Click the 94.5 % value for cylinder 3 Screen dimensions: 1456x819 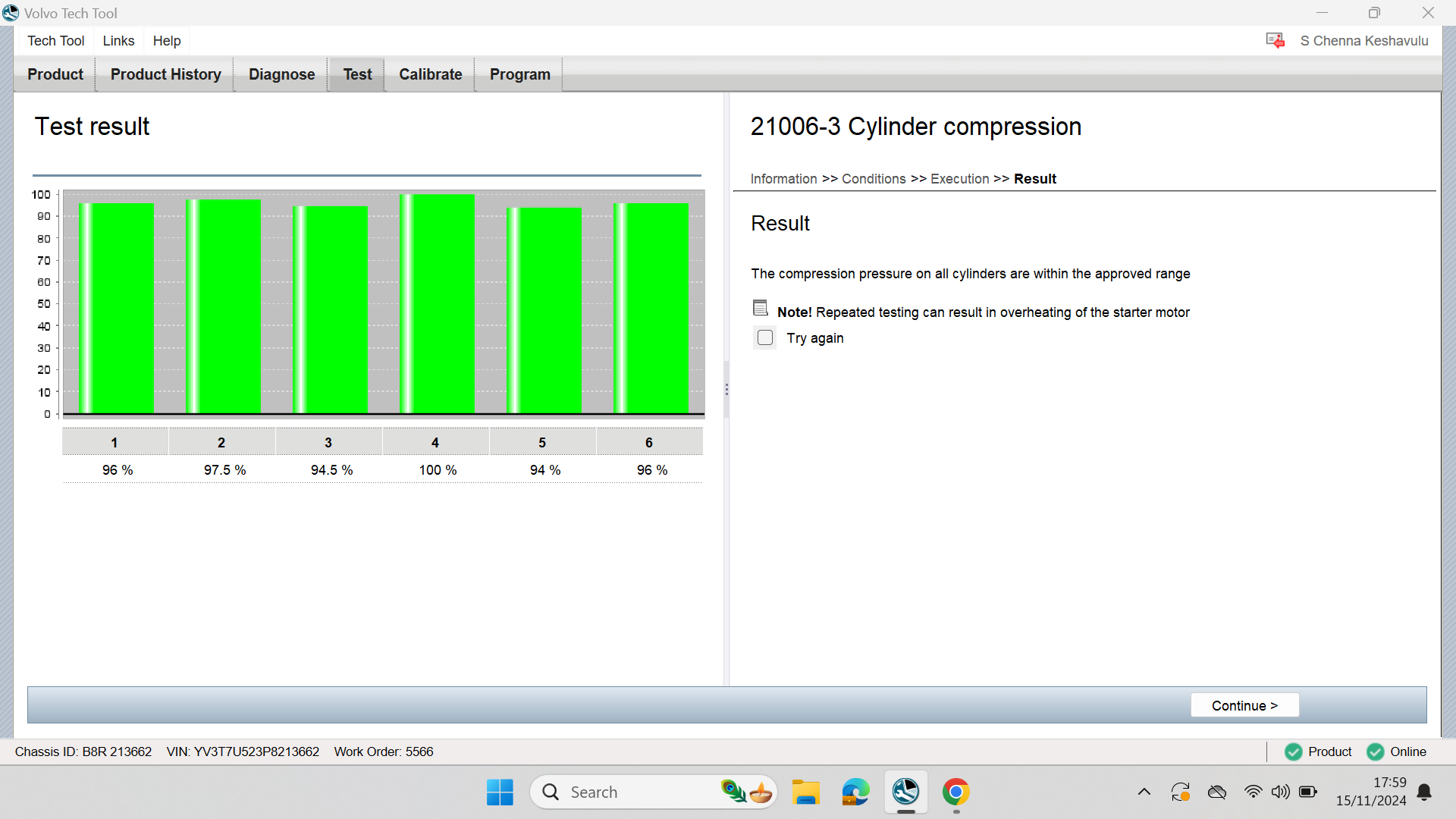tap(331, 470)
